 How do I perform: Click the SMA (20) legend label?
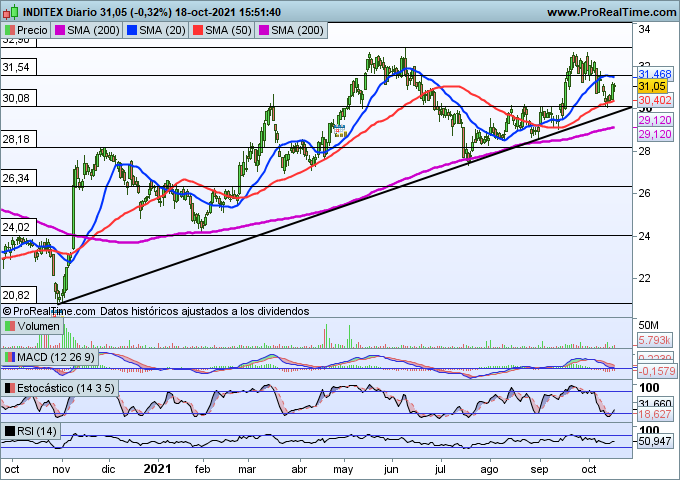point(162,30)
